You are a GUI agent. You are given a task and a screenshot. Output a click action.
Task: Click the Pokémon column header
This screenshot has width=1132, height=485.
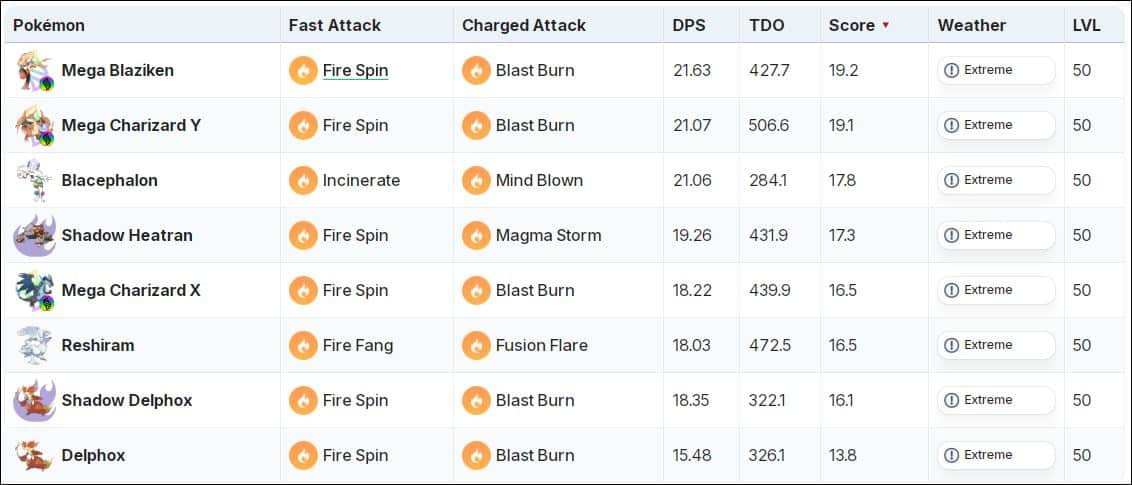(49, 25)
